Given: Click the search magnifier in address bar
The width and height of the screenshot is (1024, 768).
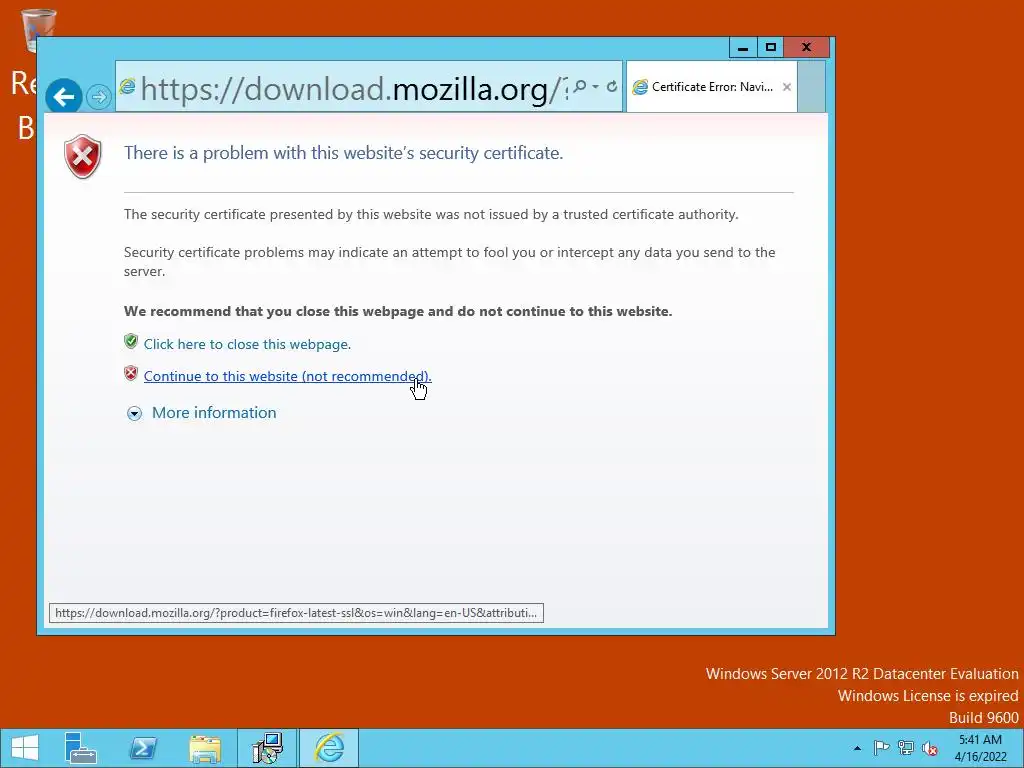Looking at the screenshot, I should [x=579, y=86].
